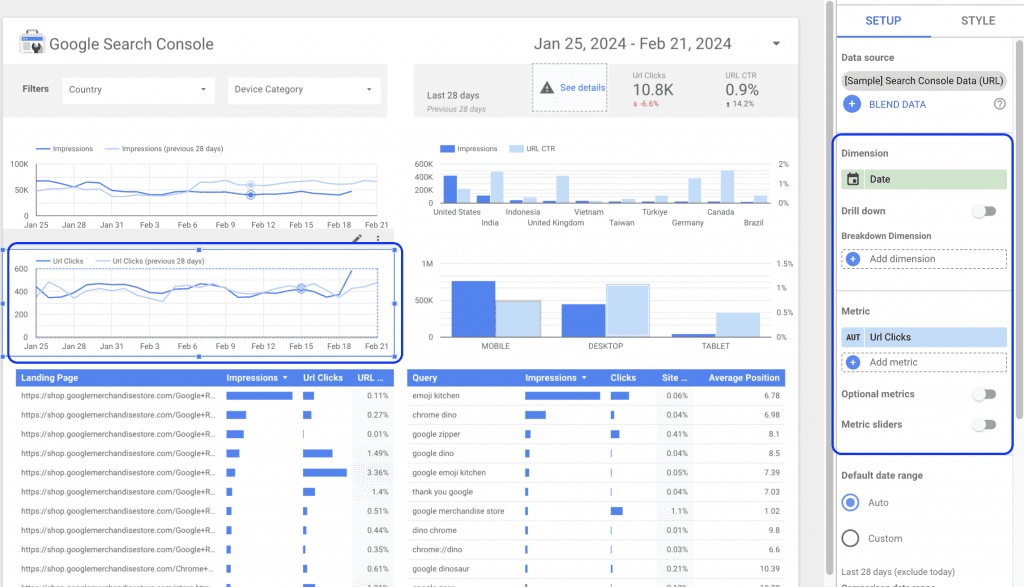
Task: Click the date range Jan 25 - Feb 21 text
Action: tap(632, 44)
